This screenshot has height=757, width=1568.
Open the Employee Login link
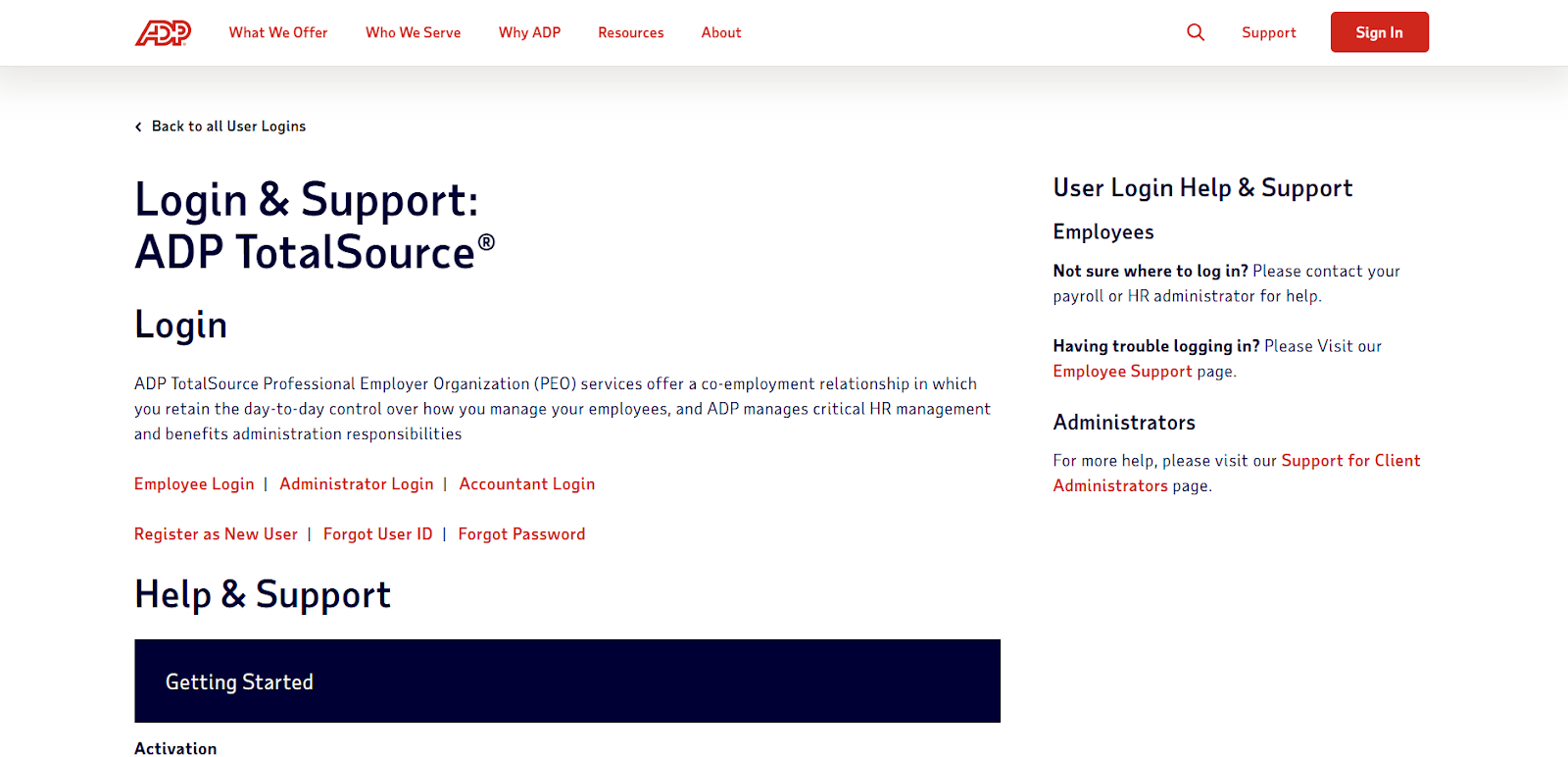tap(194, 484)
